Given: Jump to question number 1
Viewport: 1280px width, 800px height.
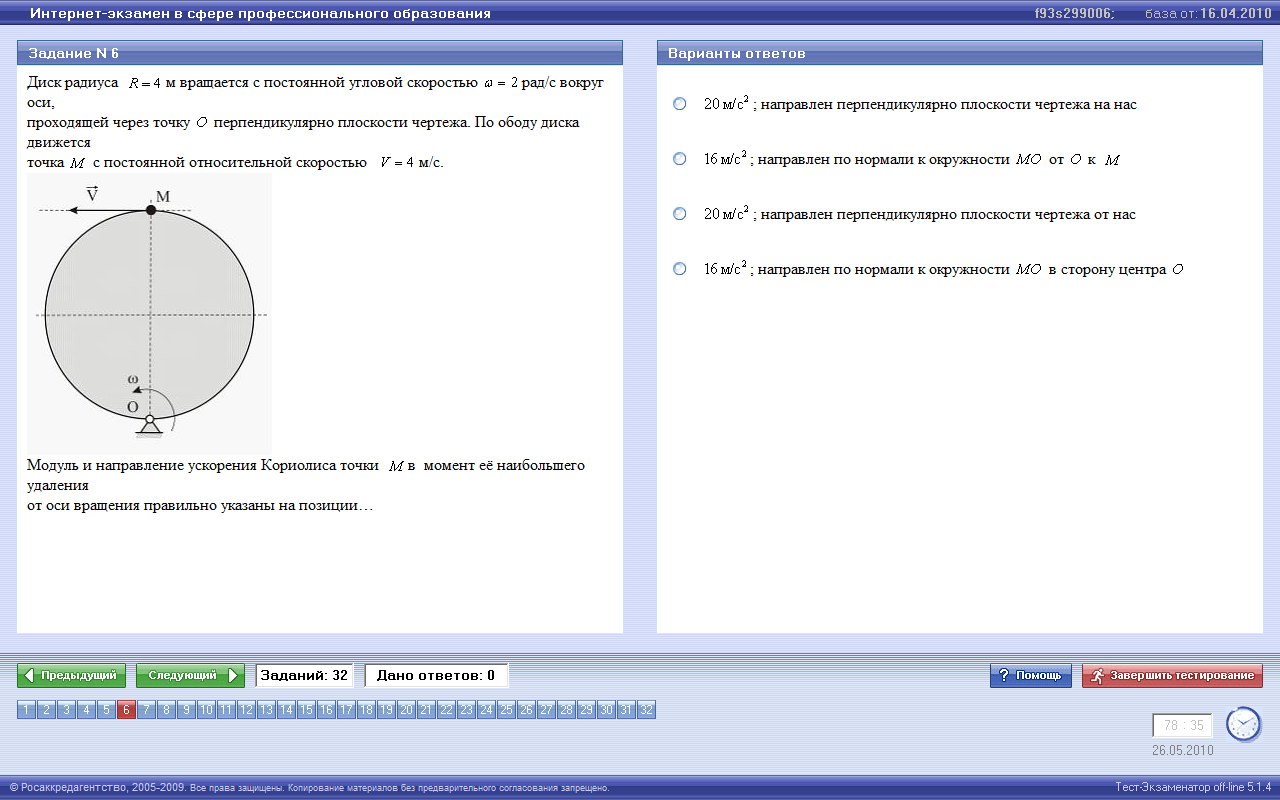Looking at the screenshot, I should (26, 710).
